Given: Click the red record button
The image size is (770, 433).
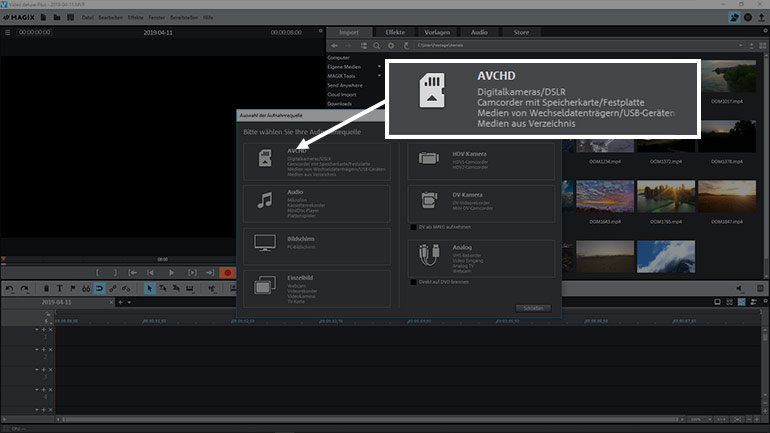Looking at the screenshot, I should [x=227, y=272].
